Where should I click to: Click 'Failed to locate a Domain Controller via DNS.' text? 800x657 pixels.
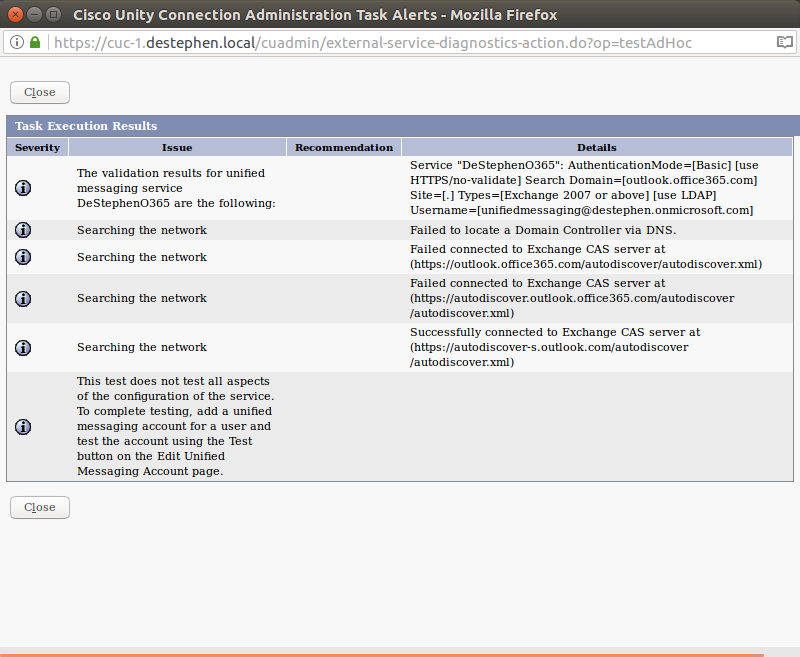543,230
